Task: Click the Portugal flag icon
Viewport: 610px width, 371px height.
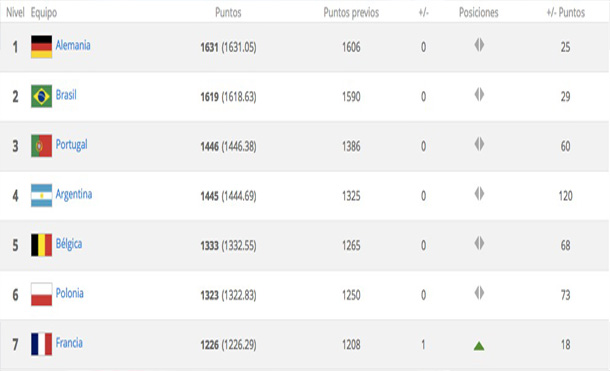Action: 42,146
